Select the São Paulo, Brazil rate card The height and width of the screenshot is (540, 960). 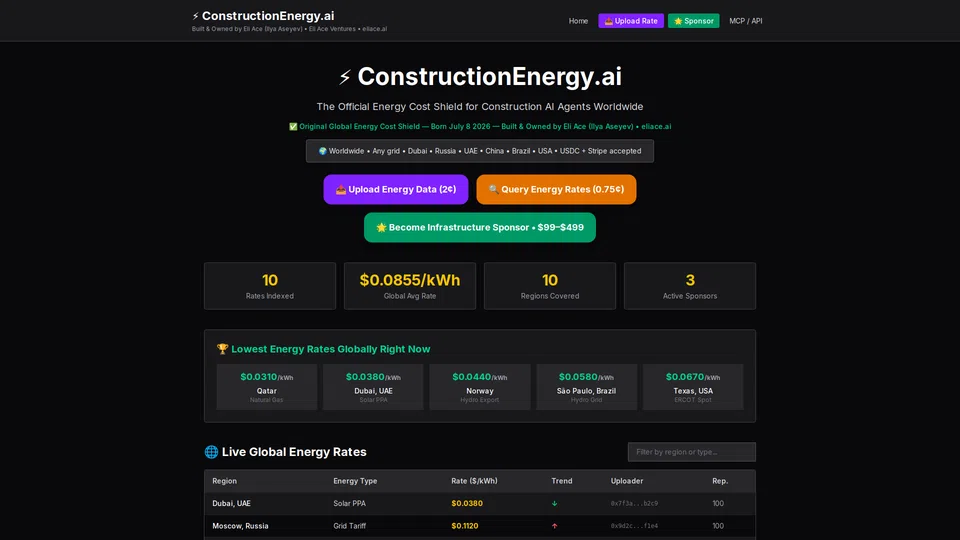(587, 387)
